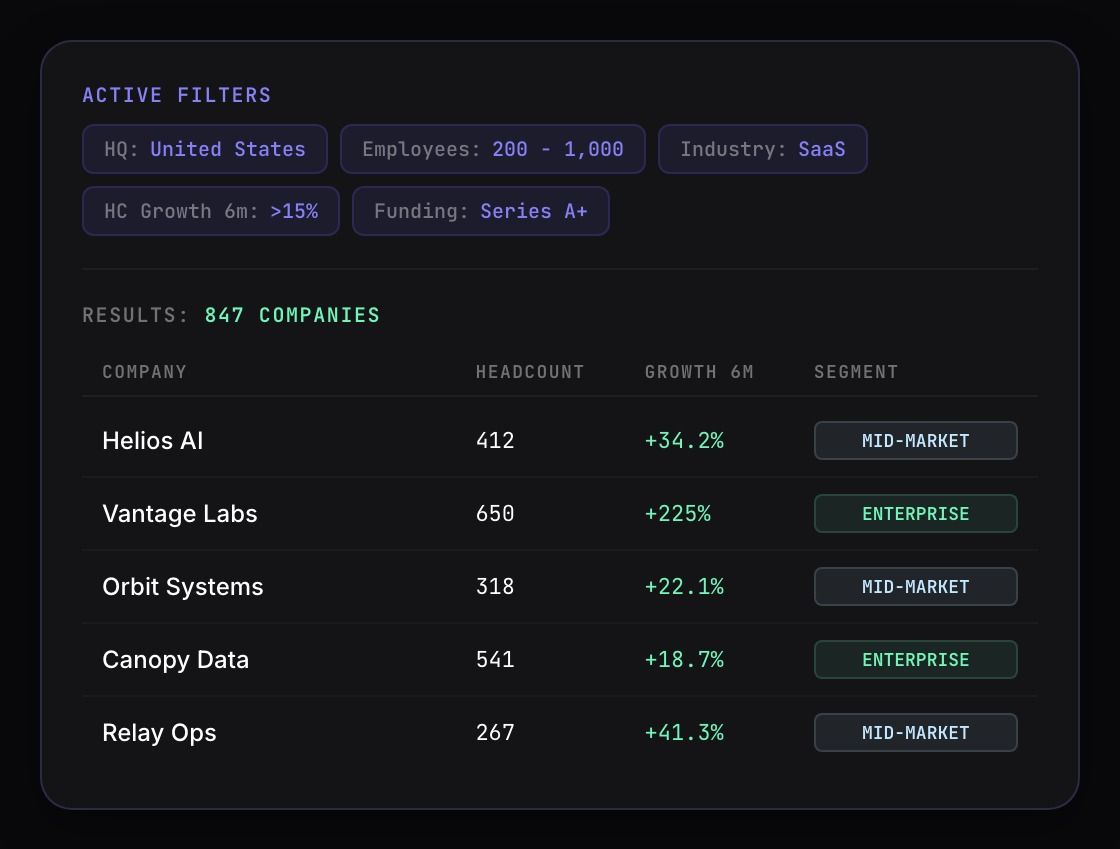Click the Segment column header

[856, 372]
